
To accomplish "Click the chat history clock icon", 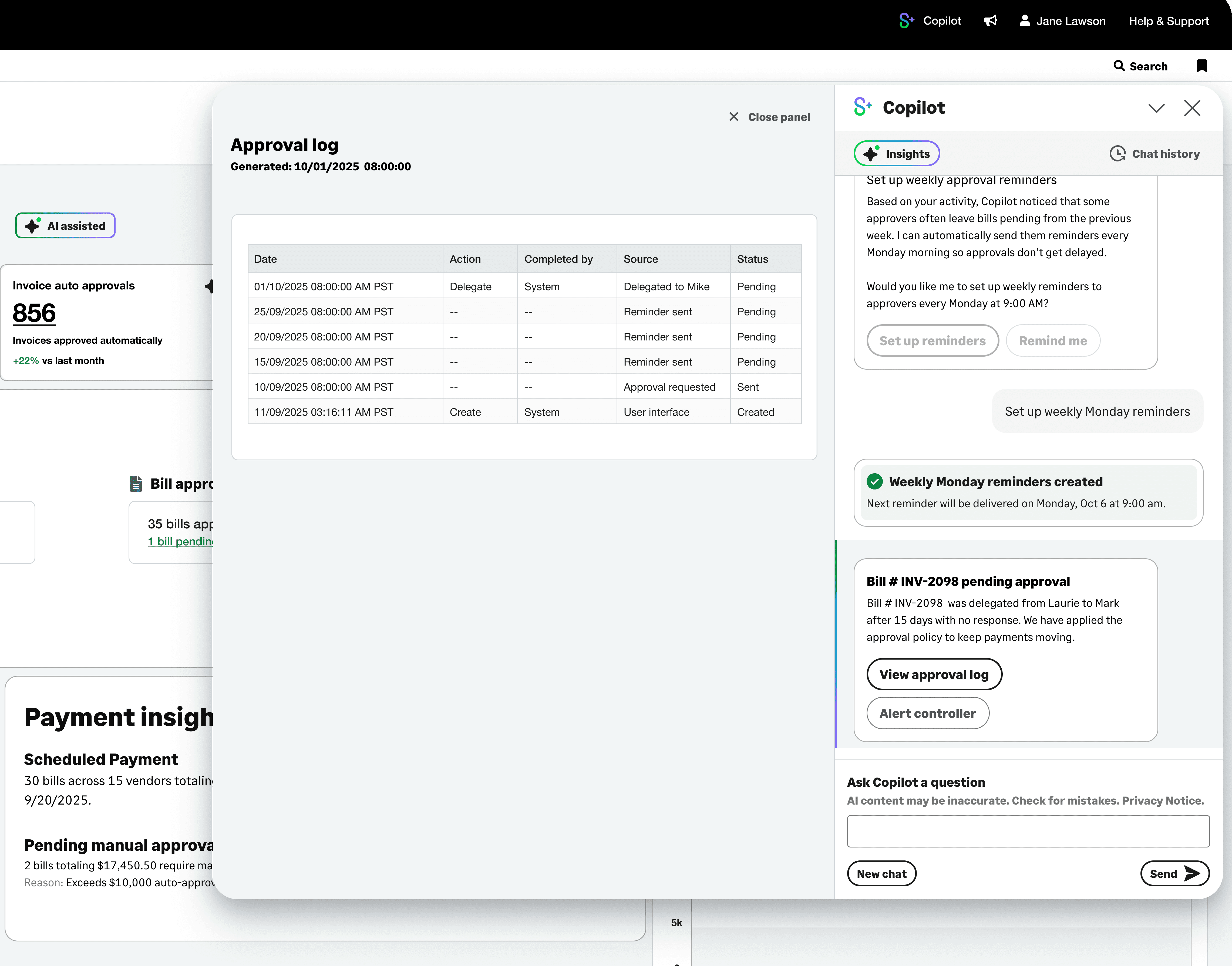I will click(x=1117, y=154).
